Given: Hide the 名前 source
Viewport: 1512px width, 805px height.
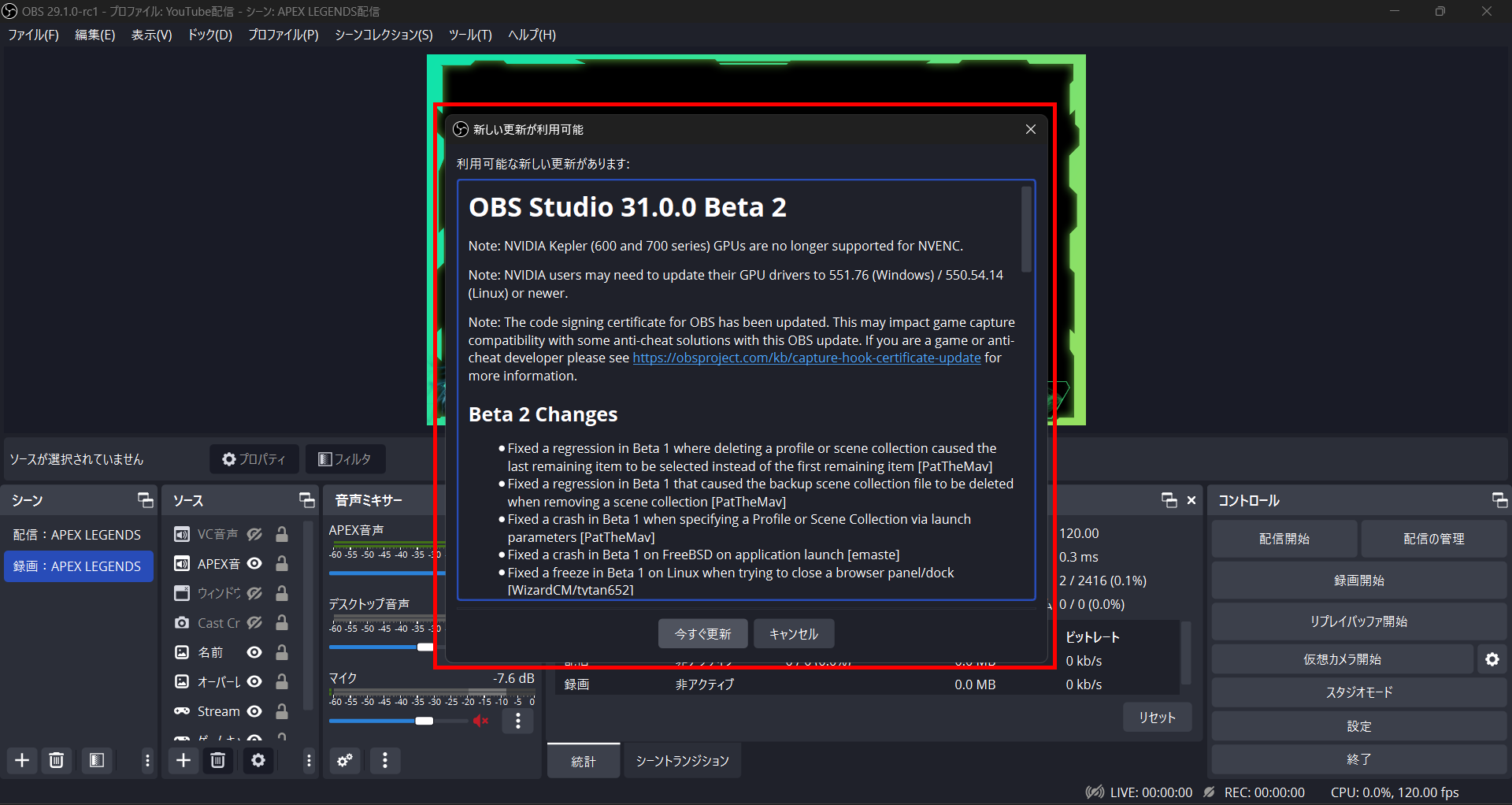Looking at the screenshot, I should click(254, 652).
